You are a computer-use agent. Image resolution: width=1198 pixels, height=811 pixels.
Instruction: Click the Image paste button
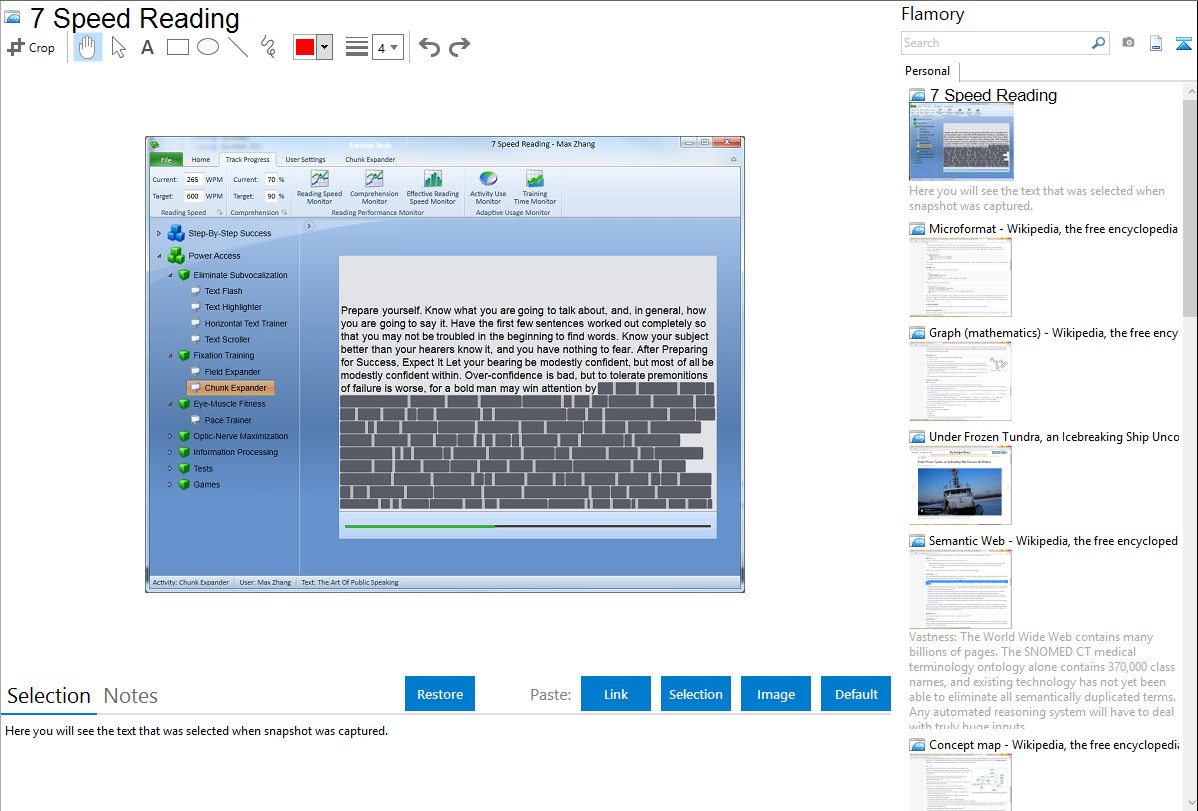tap(776, 694)
